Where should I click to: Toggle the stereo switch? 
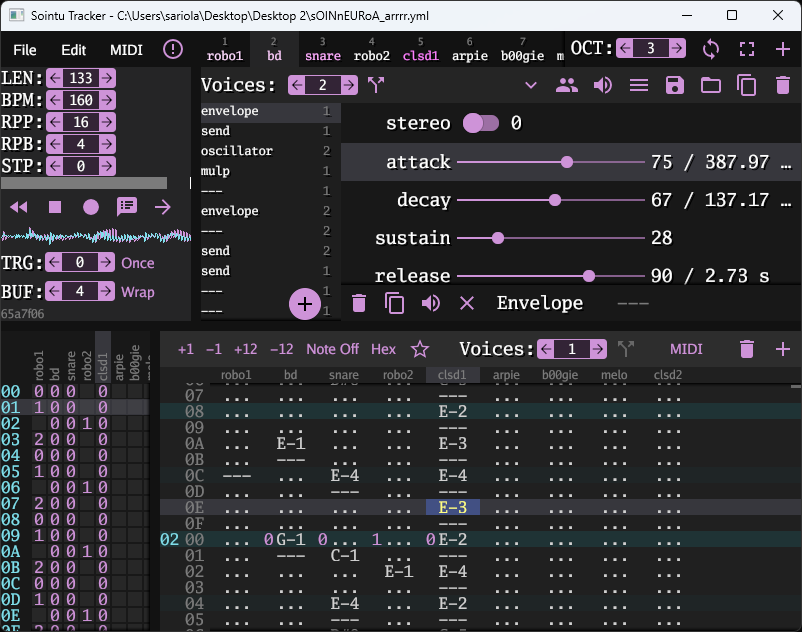tap(480, 123)
